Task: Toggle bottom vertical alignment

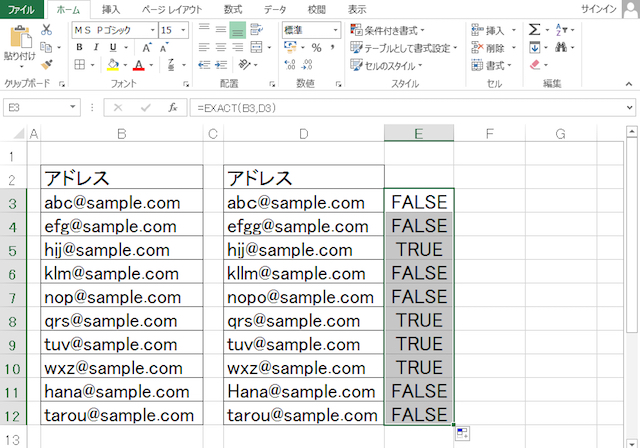Action: pyautogui.click(x=238, y=30)
